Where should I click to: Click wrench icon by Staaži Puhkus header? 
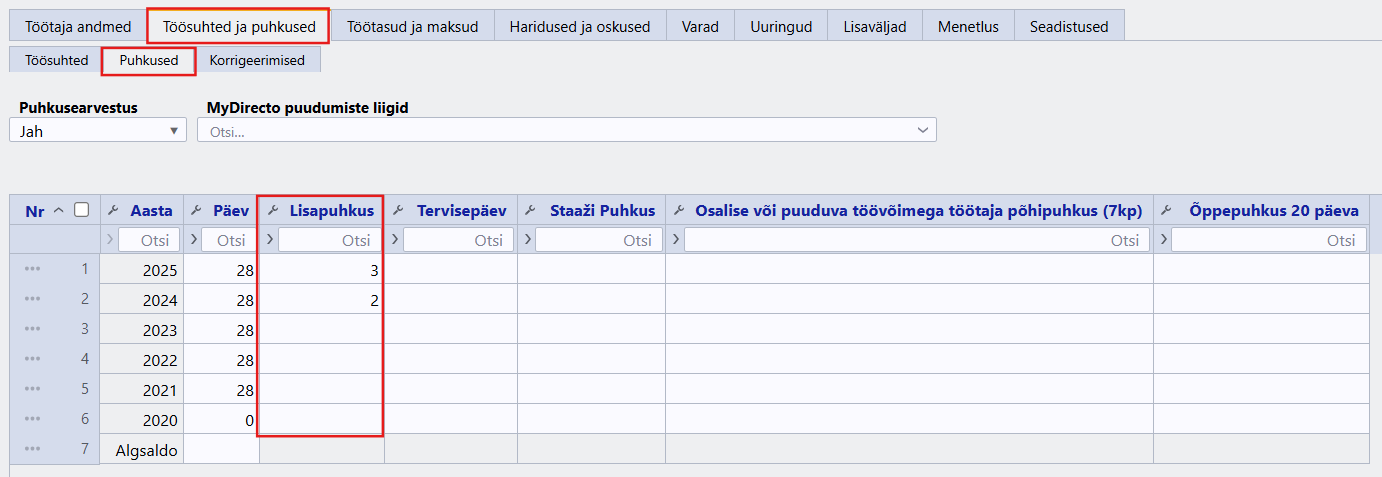[x=531, y=210]
